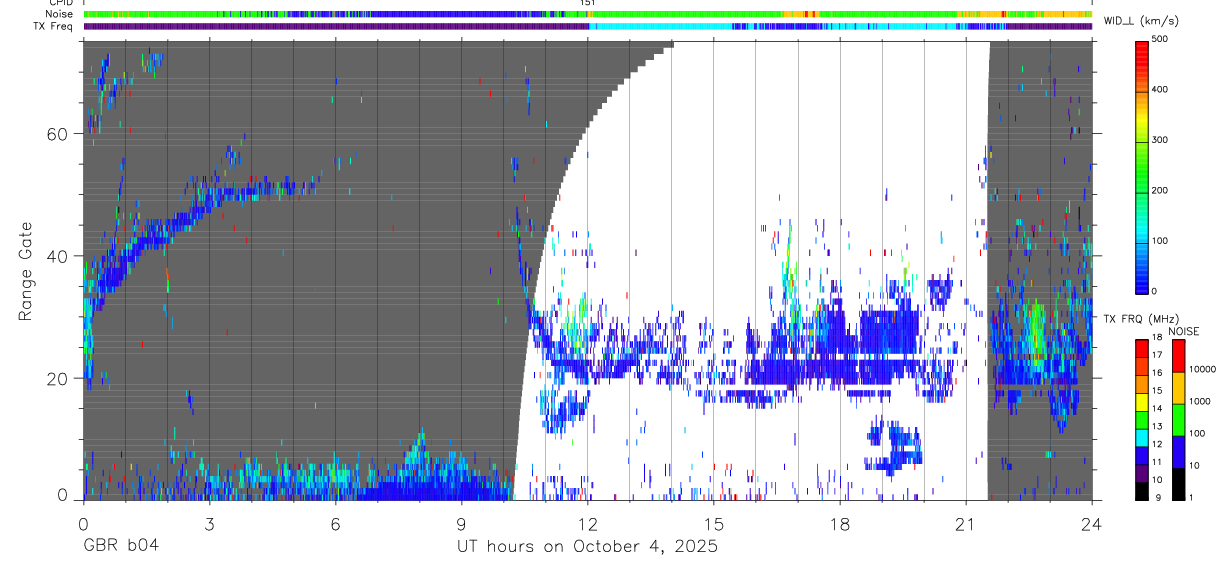
Task: Click the 13 tick on TX FRQ legend
Action: point(1157,426)
